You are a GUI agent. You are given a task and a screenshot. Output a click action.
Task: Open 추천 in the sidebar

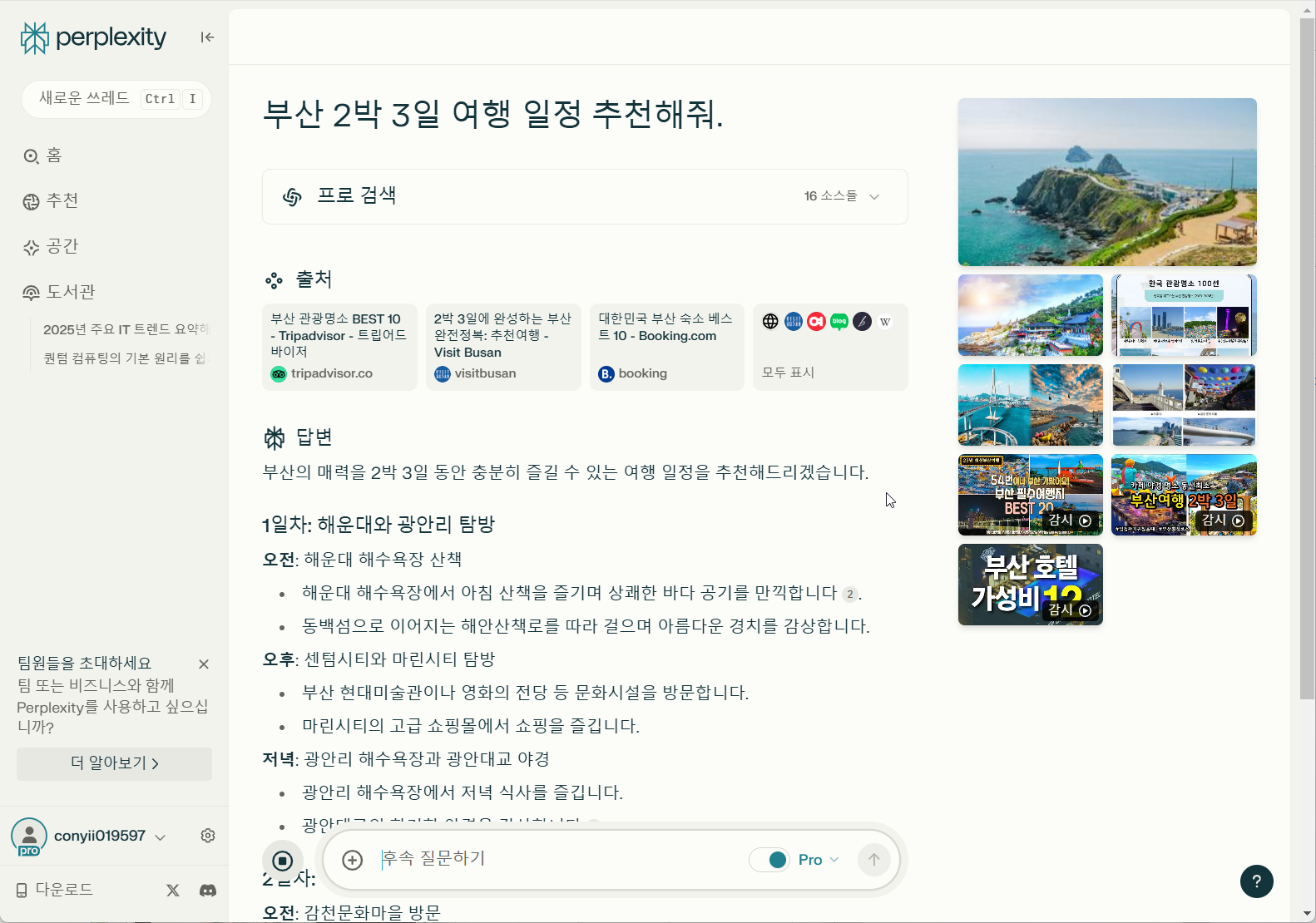pos(51,200)
